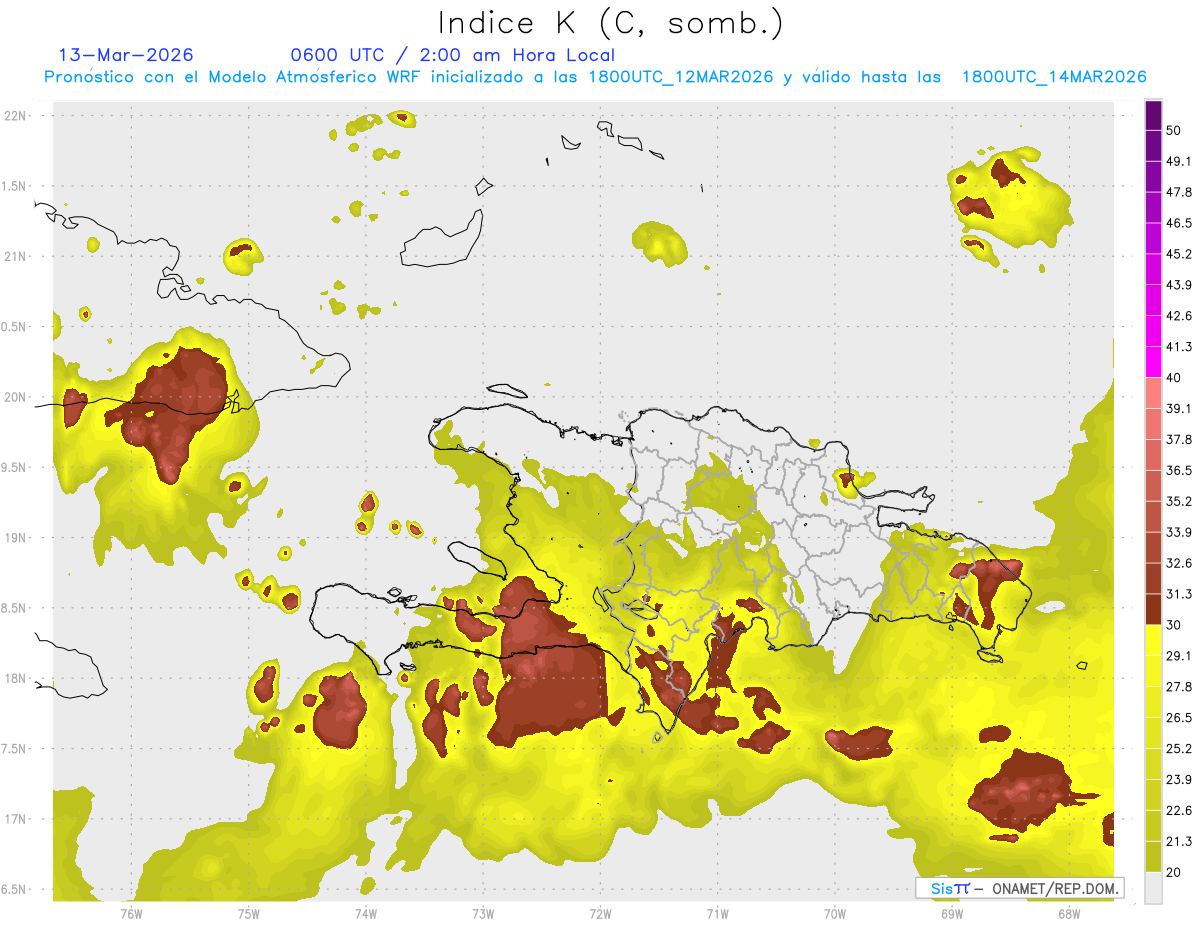Click the valid-until time "1800UTC_14MAR2026"
The height and width of the screenshot is (927, 1200).
tap(1054, 77)
